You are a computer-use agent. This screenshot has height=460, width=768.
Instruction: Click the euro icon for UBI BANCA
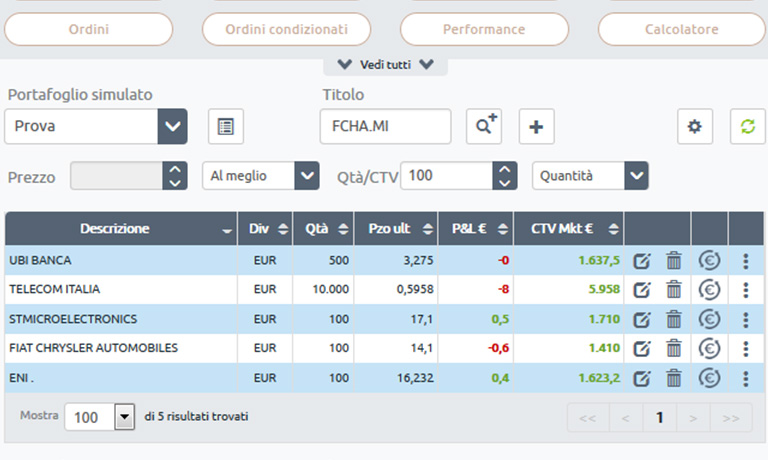pyautogui.click(x=709, y=261)
